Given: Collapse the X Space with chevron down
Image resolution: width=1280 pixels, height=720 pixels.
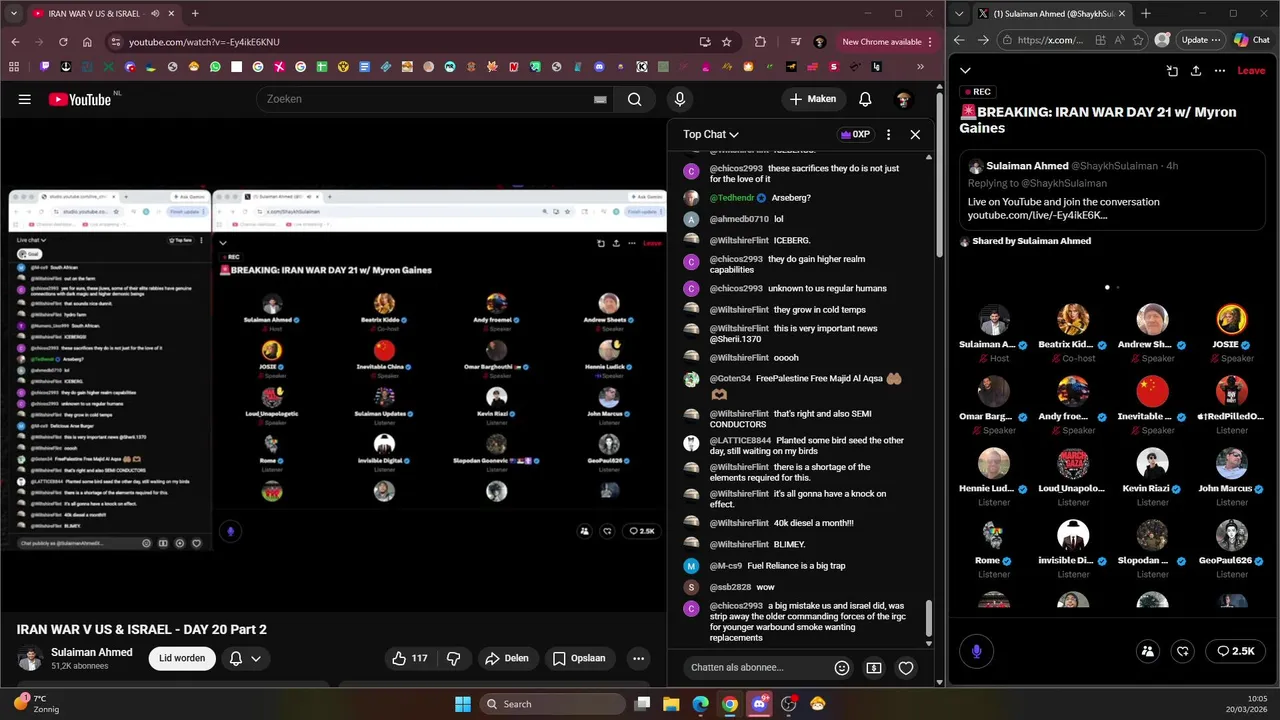Looking at the screenshot, I should 965,71.
